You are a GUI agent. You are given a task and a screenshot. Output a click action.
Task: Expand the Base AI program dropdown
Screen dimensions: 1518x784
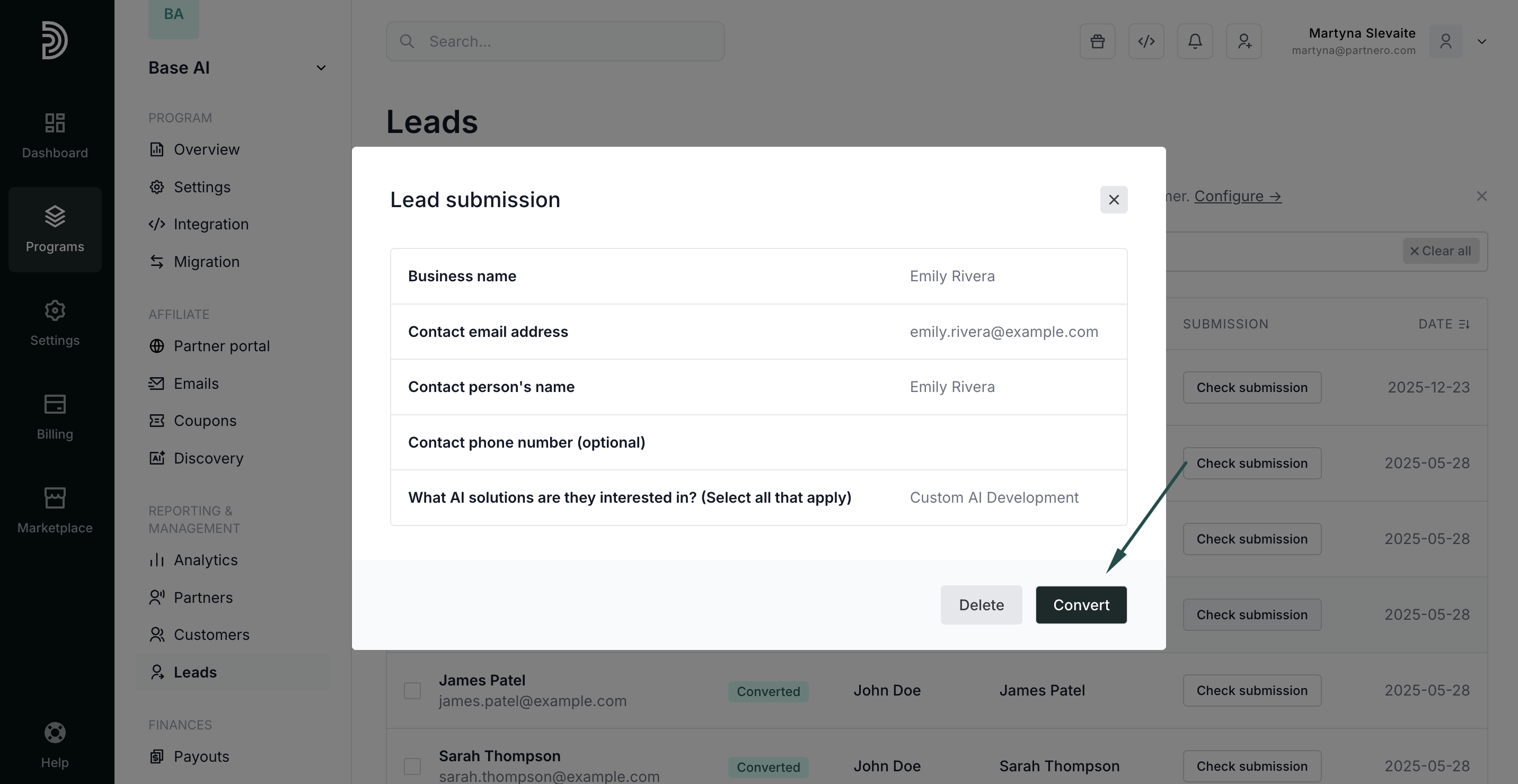(321, 68)
